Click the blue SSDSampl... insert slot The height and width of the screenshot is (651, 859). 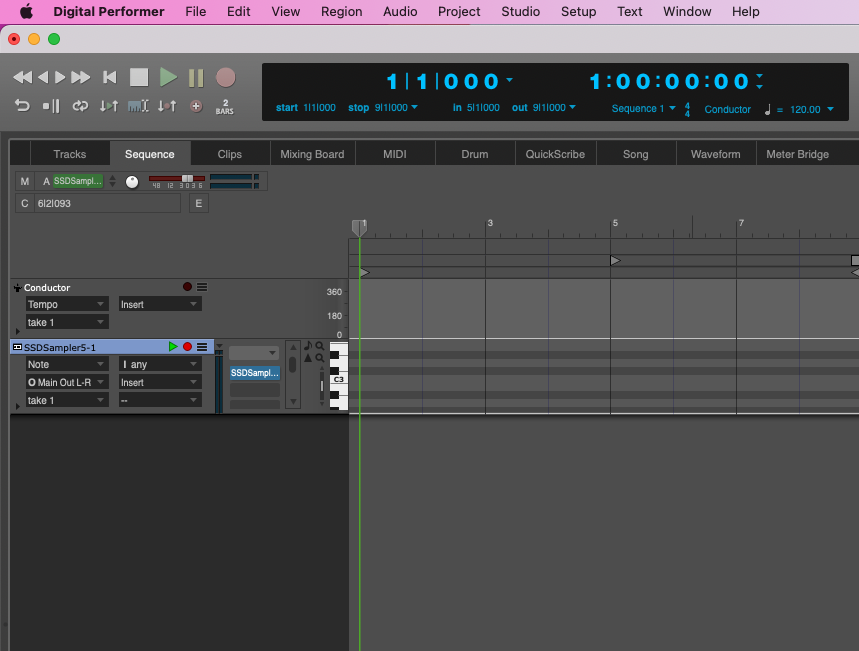click(255, 373)
